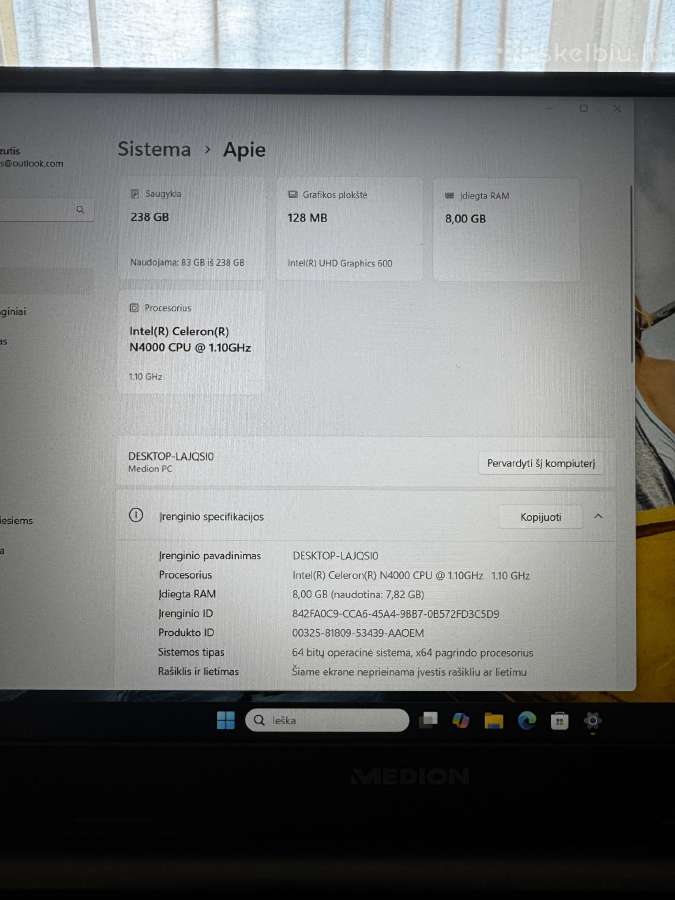Open the Įdiegta RAM 8,00 GB card
Viewport: 675px width, 900px height.
[x=506, y=230]
